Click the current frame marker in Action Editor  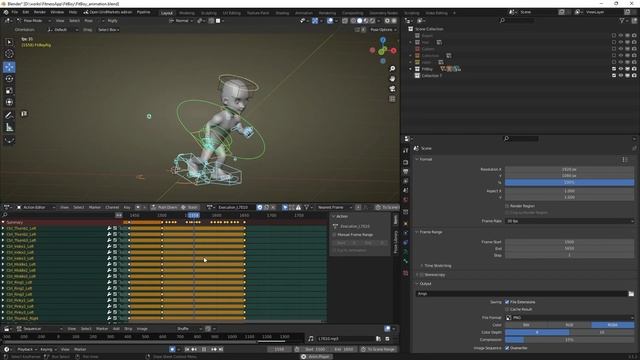pyautogui.click(x=193, y=215)
